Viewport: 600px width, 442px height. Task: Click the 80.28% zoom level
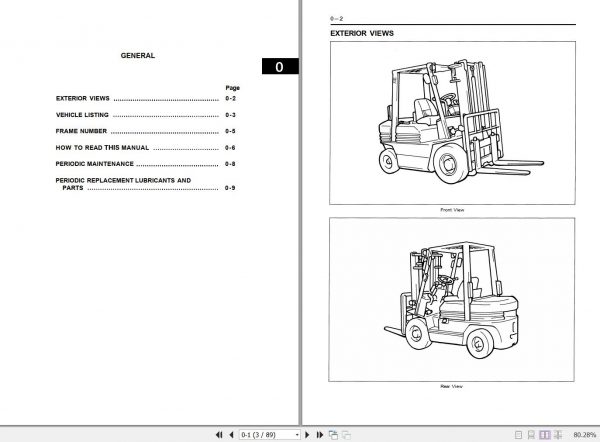[584, 435]
